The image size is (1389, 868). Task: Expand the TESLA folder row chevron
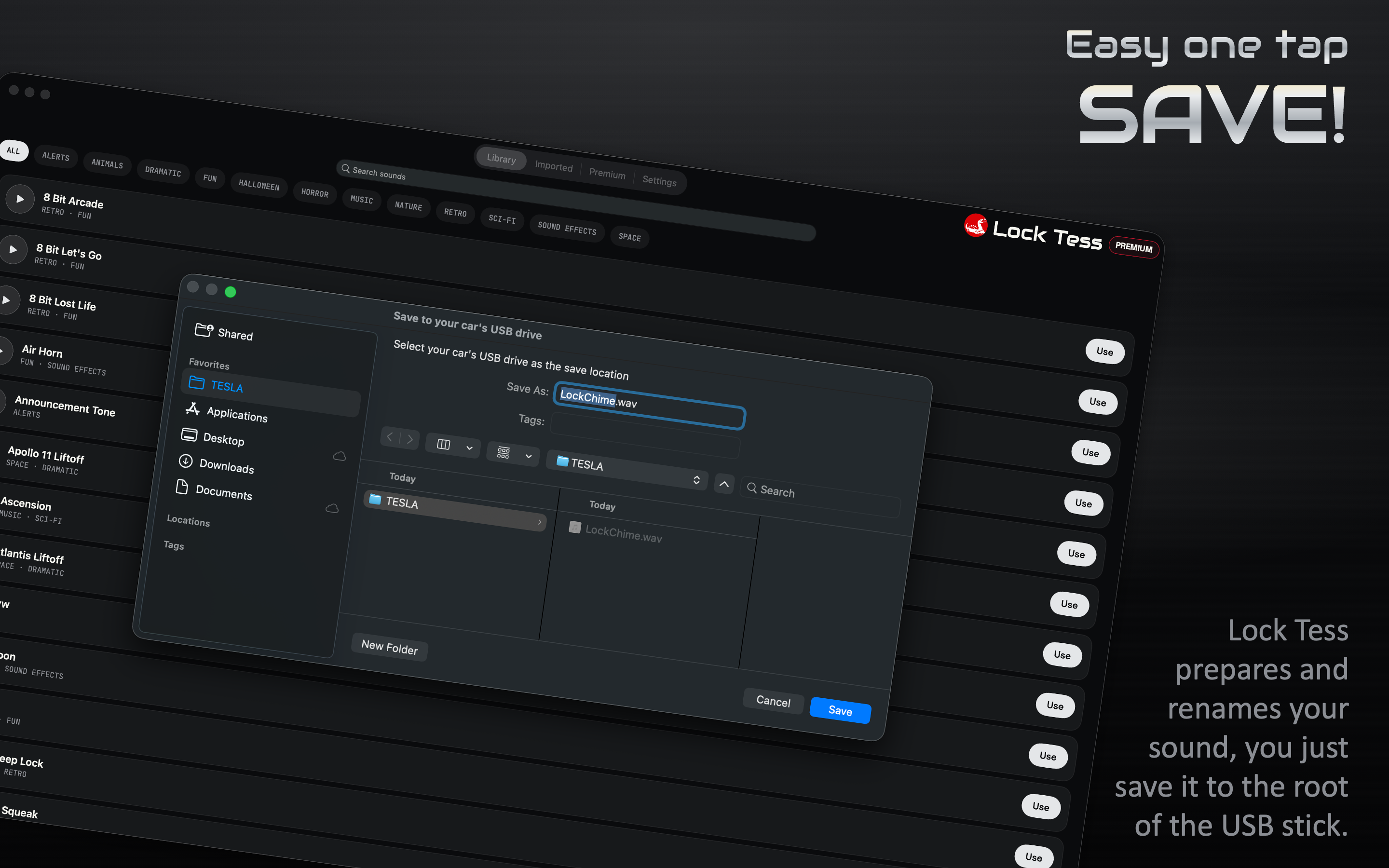(x=540, y=522)
